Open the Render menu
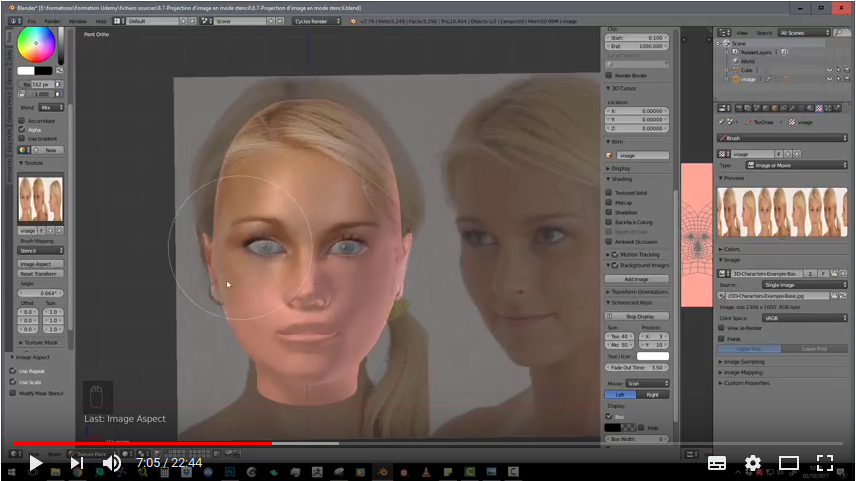This screenshot has width=856, height=481. (52, 21)
